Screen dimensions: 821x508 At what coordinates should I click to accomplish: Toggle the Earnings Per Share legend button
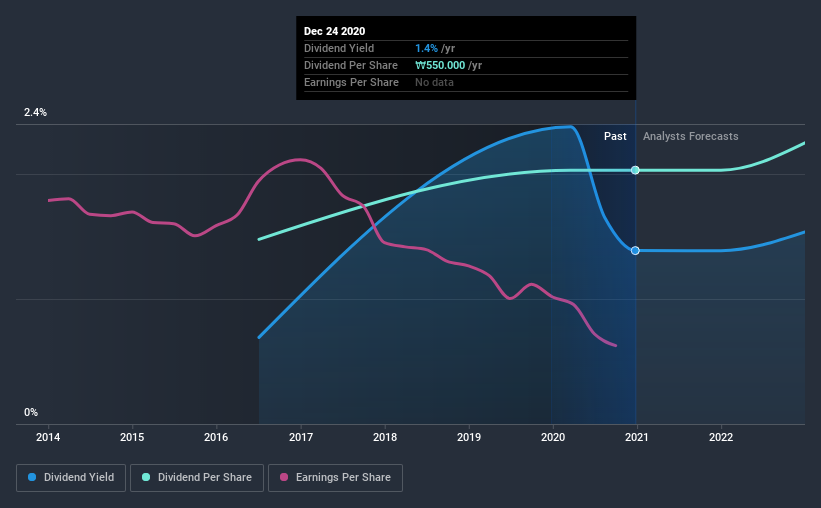point(335,478)
